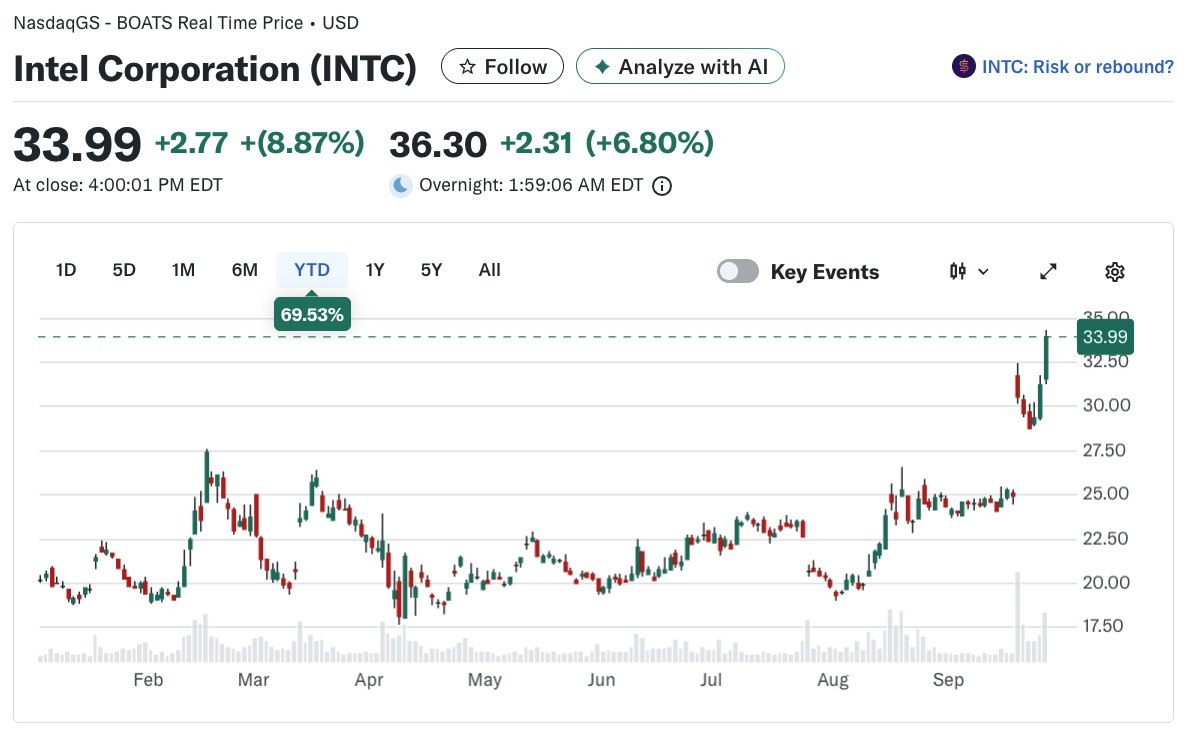
Task: Click the 30.00 price axis label
Action: pyautogui.click(x=1106, y=405)
